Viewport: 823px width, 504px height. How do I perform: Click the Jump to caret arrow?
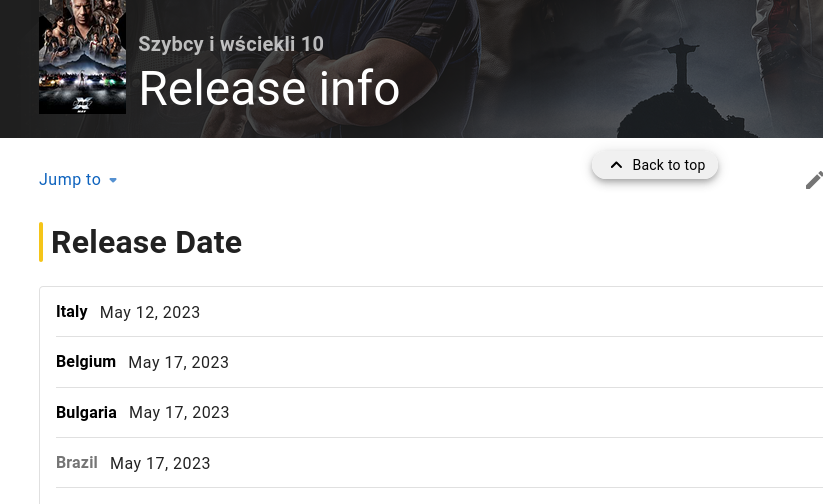point(113,180)
